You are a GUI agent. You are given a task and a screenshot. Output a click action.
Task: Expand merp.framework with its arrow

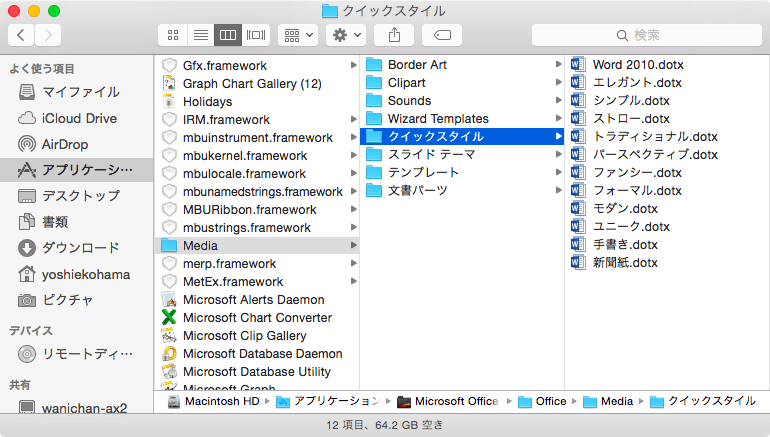[x=354, y=264]
